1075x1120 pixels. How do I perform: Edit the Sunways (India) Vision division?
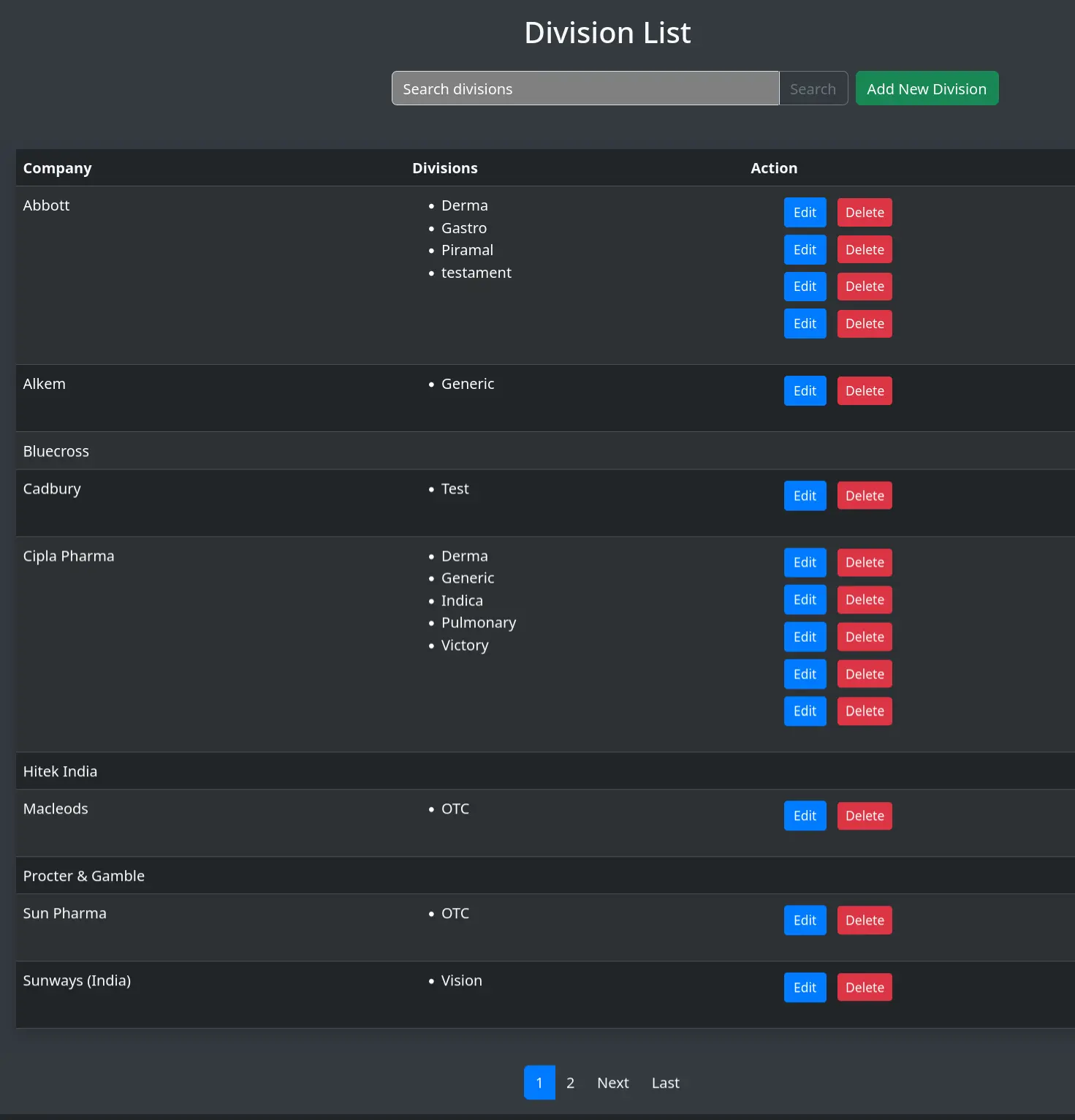(805, 988)
